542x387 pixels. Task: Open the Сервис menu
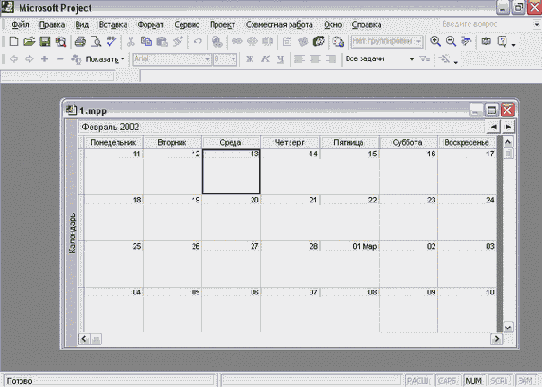tap(187, 25)
